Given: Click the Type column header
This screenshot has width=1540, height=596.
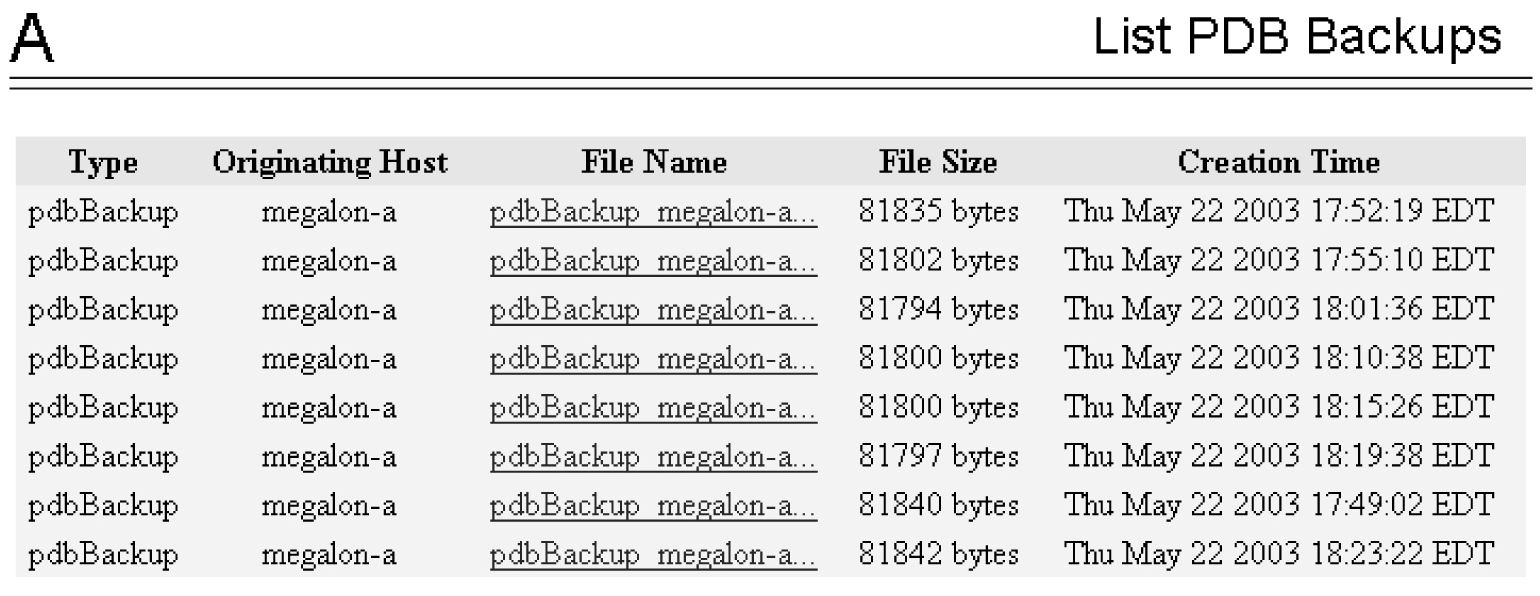Looking at the screenshot, I should coord(103,162).
